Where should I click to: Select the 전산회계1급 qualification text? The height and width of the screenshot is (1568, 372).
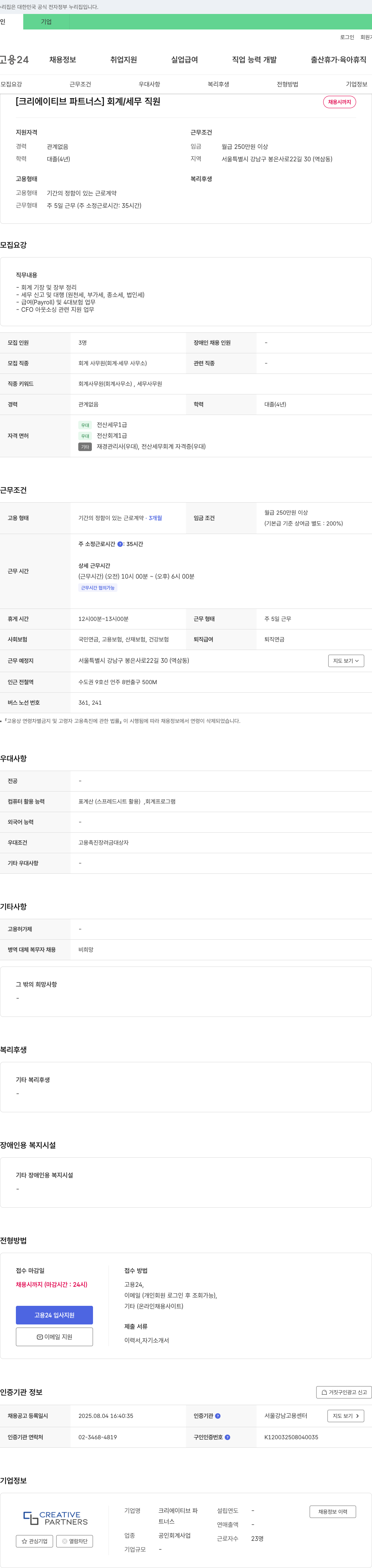[112, 436]
